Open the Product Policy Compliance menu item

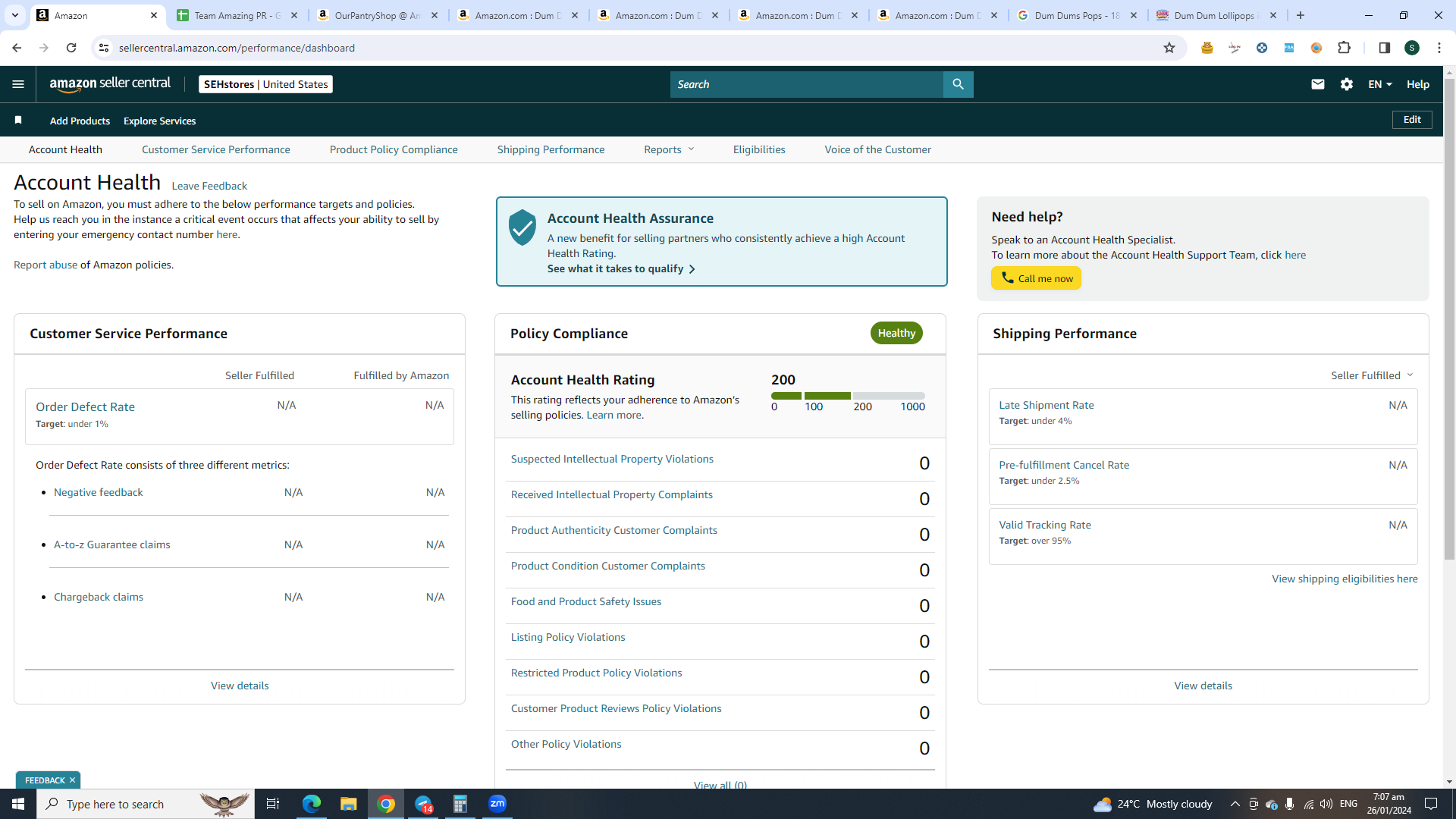pos(394,149)
